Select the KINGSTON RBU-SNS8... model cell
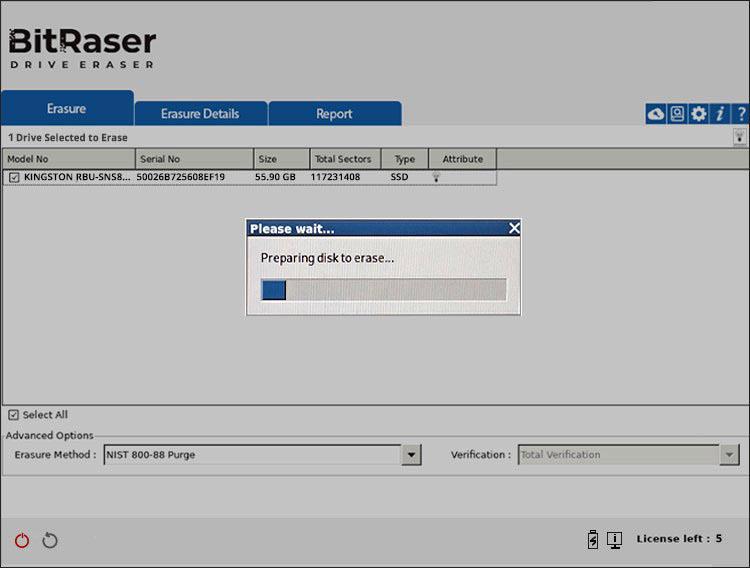The height and width of the screenshot is (568, 750). coord(77,177)
